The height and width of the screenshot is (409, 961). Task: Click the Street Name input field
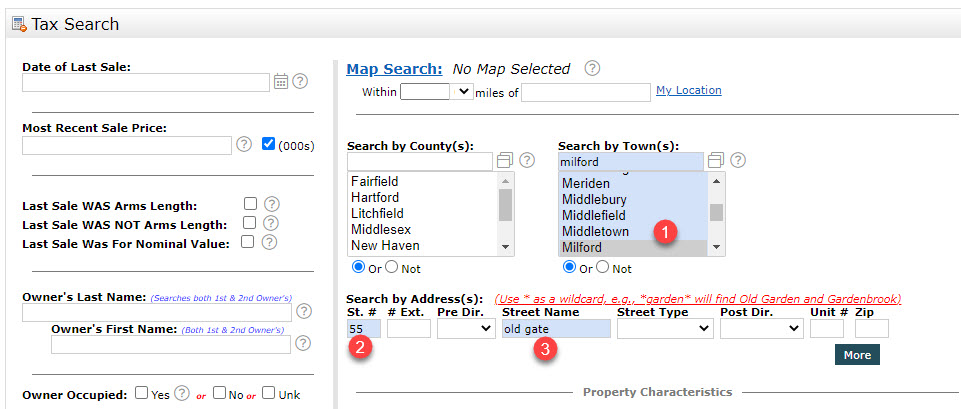[x=556, y=329]
